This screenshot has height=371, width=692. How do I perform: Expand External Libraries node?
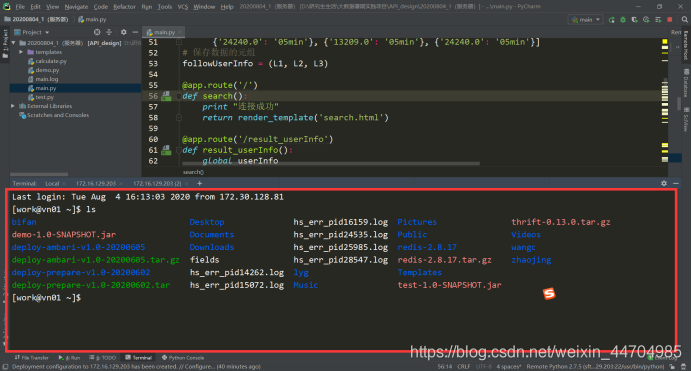[x=13, y=106]
